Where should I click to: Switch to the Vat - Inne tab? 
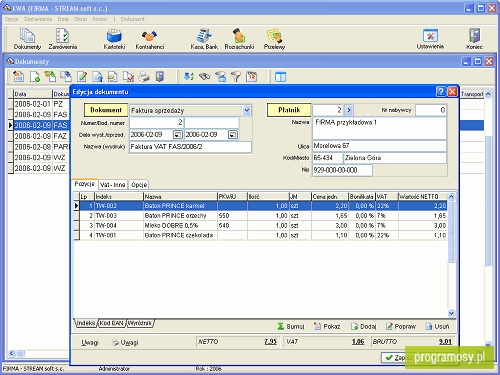[x=113, y=185]
